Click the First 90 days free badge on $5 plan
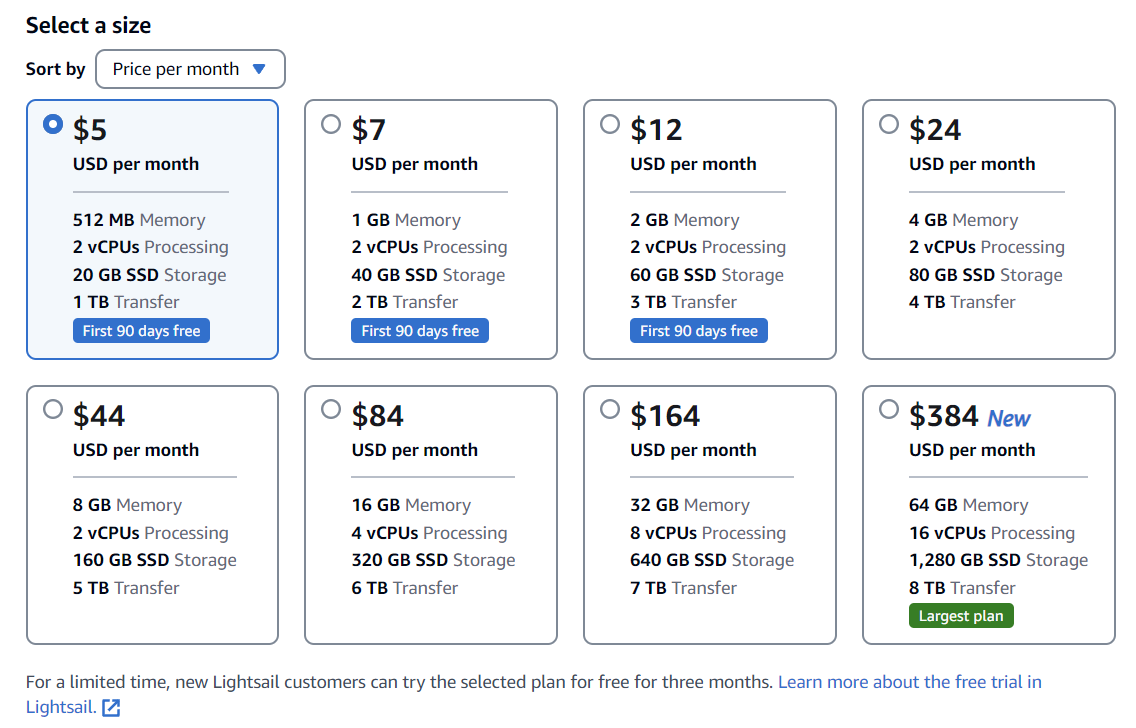Image resolution: width=1136 pixels, height=728 pixels. (141, 331)
